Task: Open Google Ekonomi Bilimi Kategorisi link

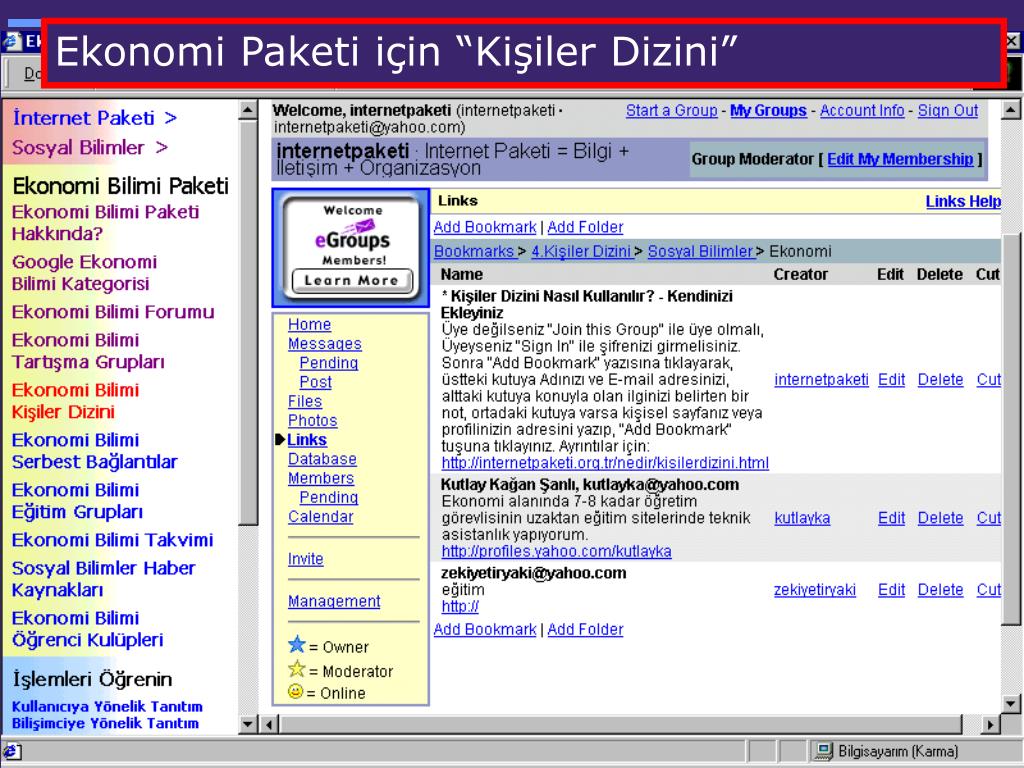Action: [x=84, y=272]
